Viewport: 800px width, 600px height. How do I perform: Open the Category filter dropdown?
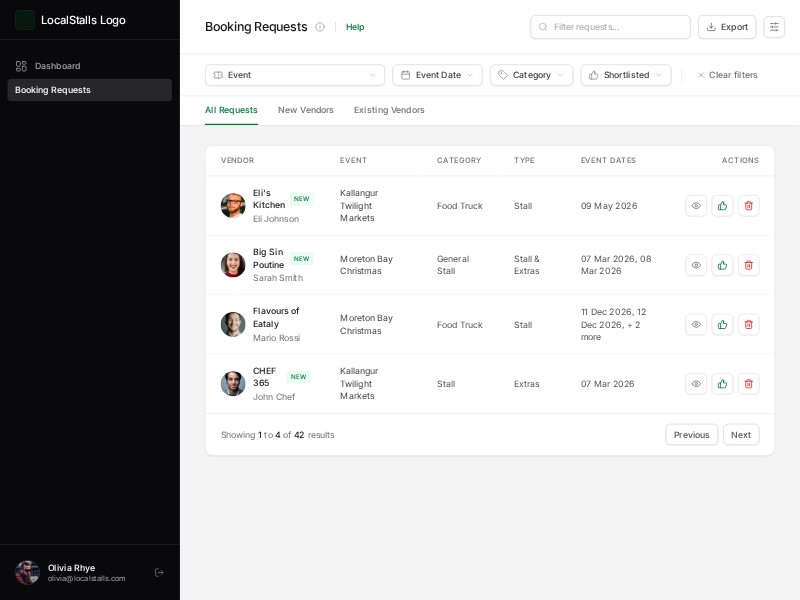tap(531, 75)
